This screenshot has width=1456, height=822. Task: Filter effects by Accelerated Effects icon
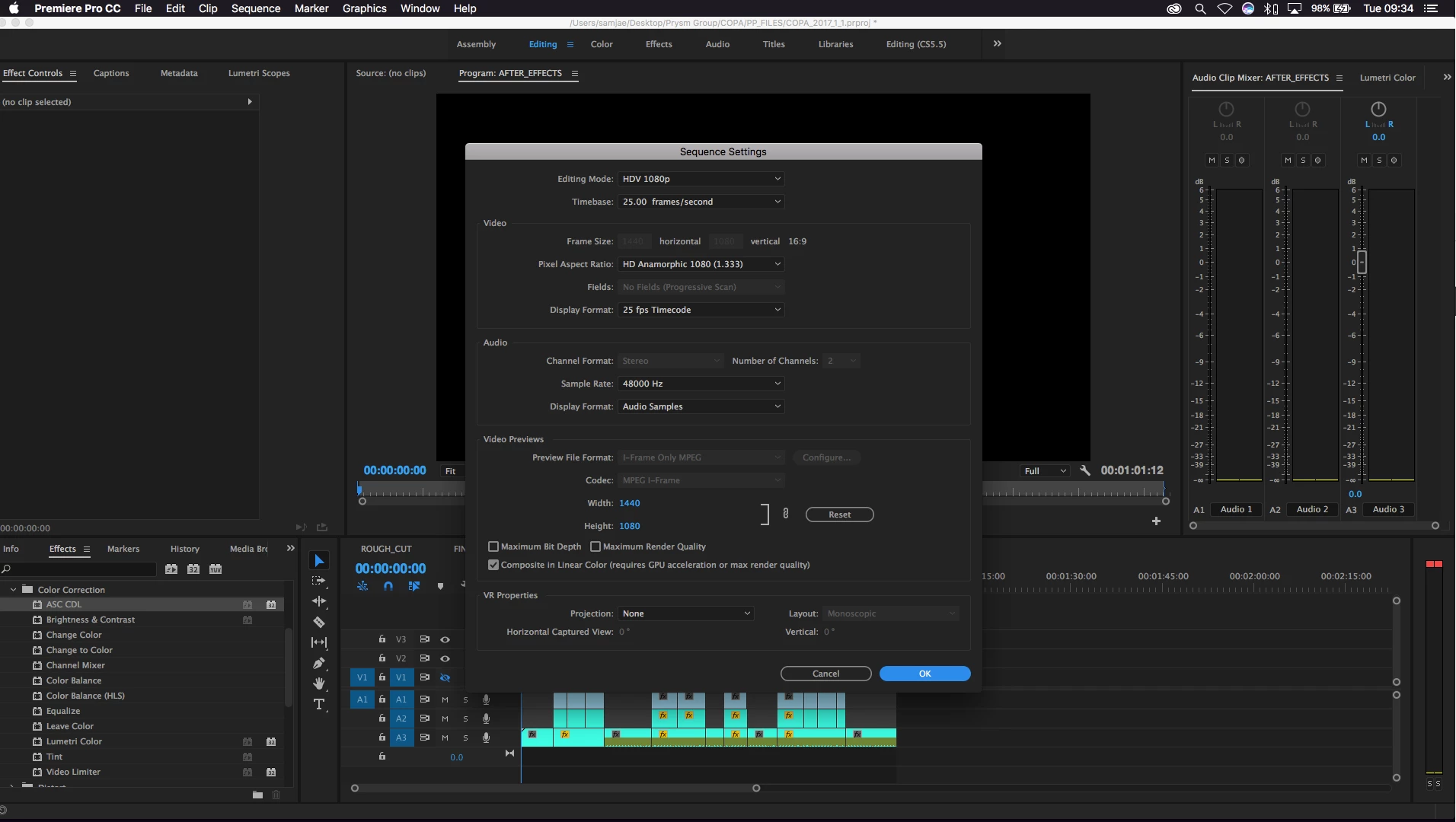pos(171,569)
